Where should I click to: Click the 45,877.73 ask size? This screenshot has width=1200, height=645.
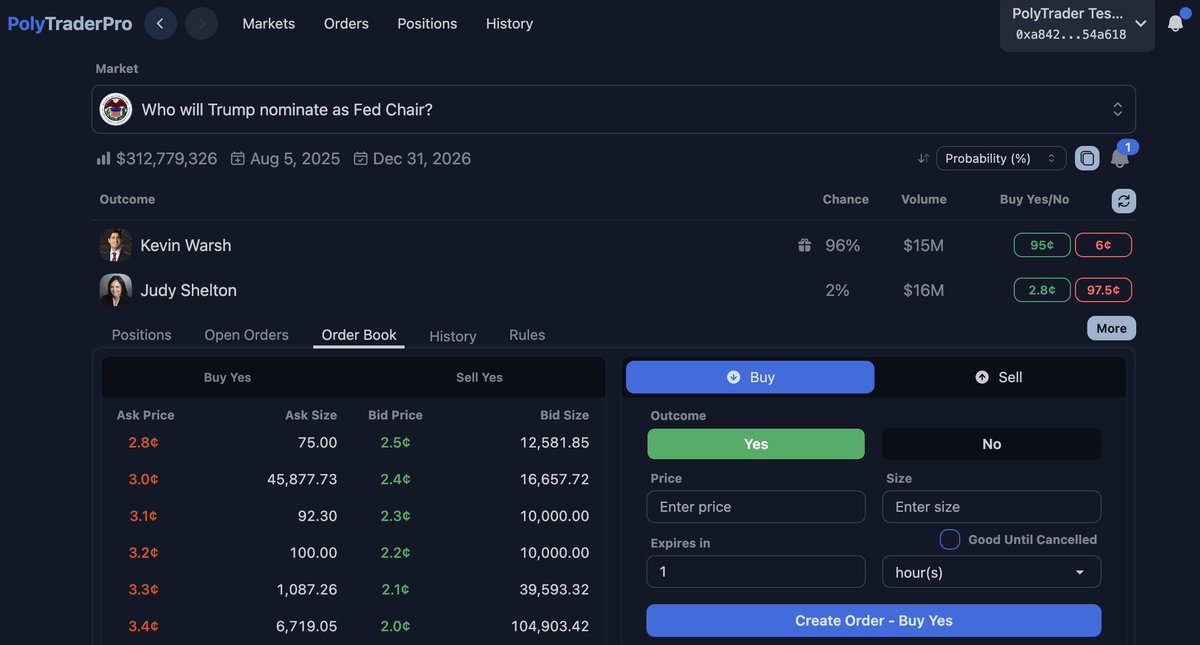[x=302, y=479]
